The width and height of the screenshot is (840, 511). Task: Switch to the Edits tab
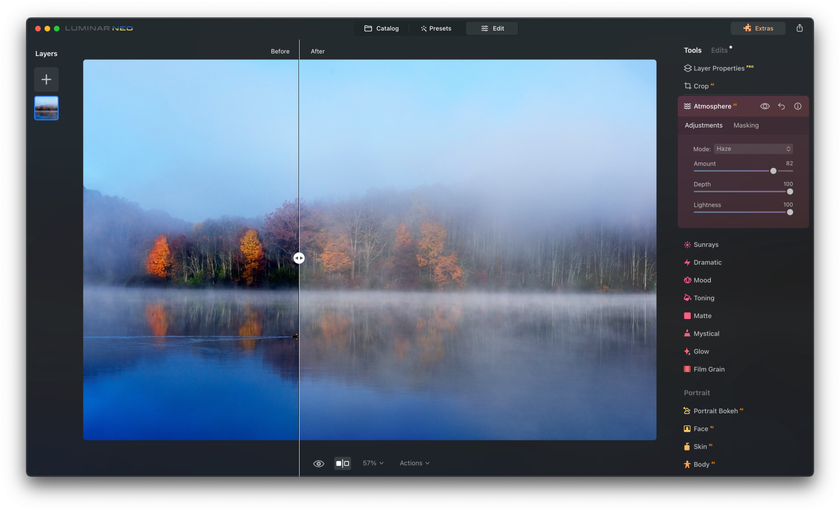(x=719, y=50)
